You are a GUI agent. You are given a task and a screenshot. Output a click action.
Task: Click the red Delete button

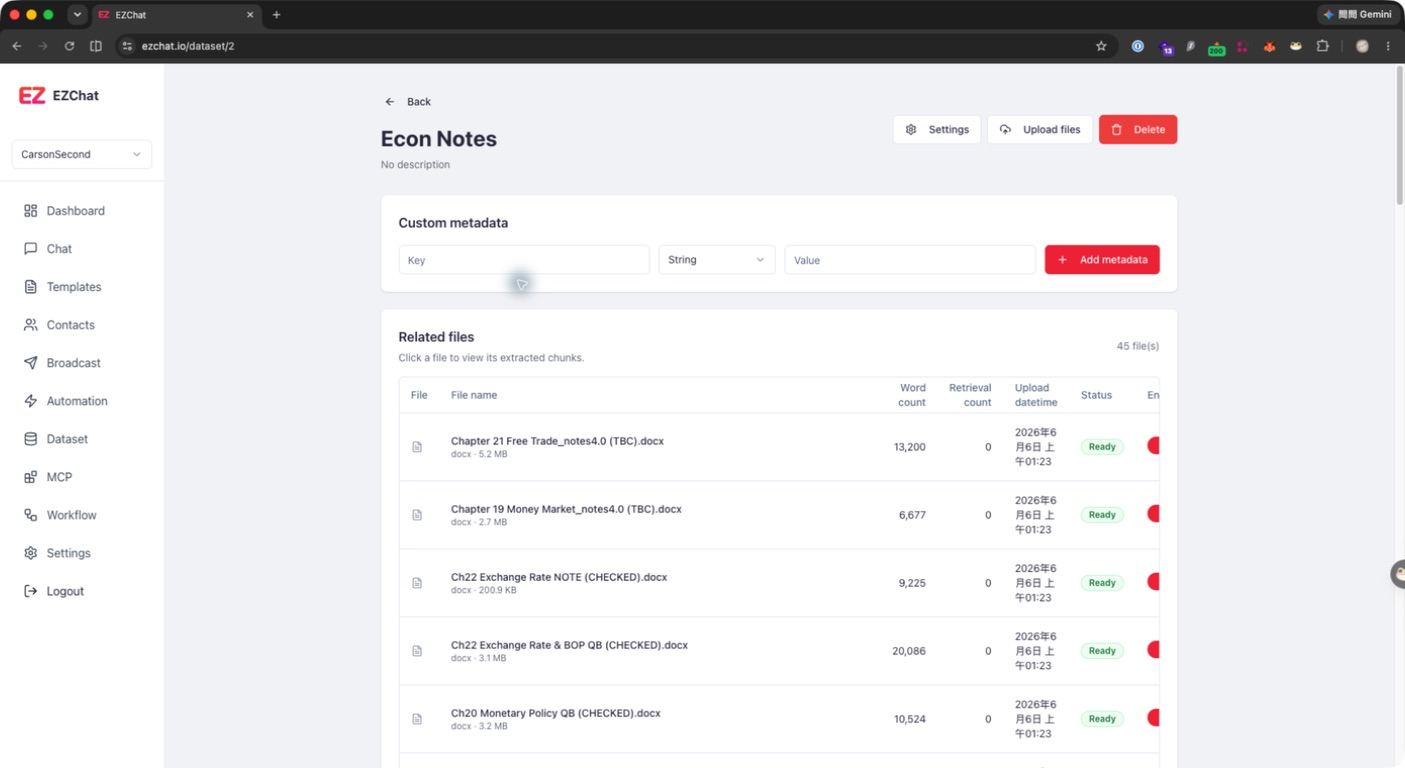pyautogui.click(x=1138, y=129)
